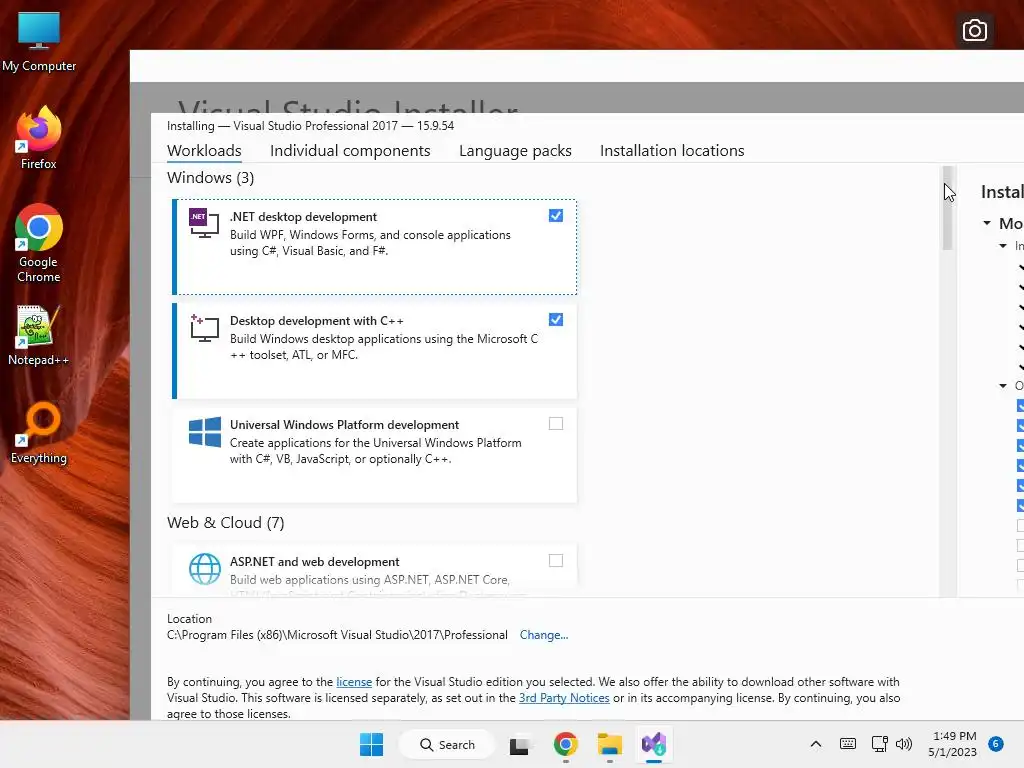Image resolution: width=1024 pixels, height=768 pixels.
Task: Open the Everything search desktop shortcut
Action: [39, 432]
